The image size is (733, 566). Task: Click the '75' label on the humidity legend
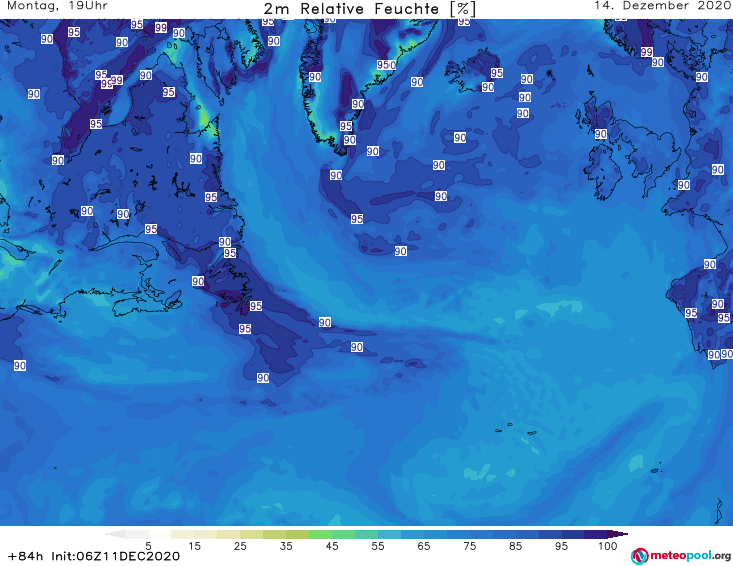pos(469,546)
